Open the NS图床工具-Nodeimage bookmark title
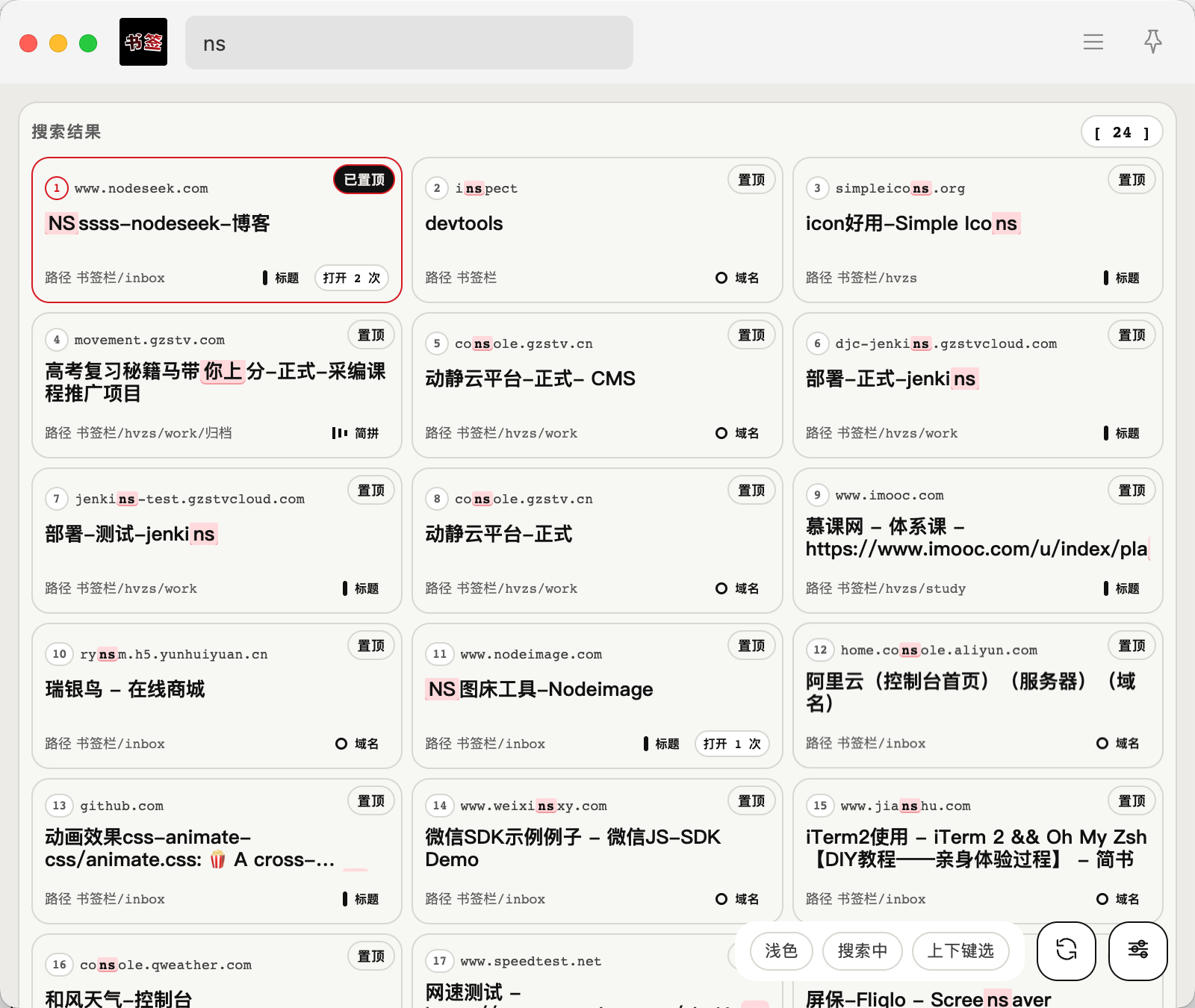Viewport: 1195px width, 1008px height. pos(539,689)
